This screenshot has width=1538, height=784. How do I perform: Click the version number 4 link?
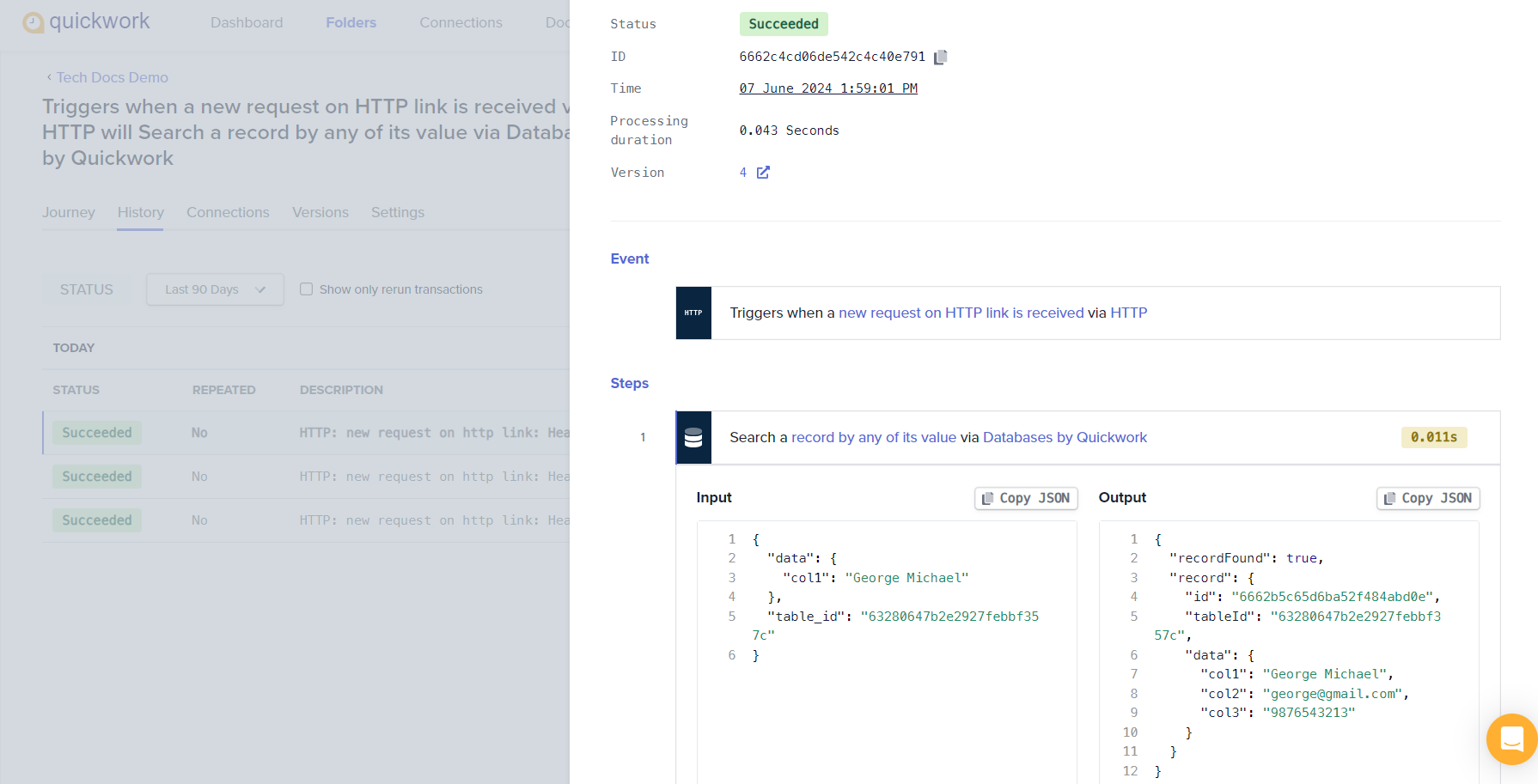tap(743, 173)
